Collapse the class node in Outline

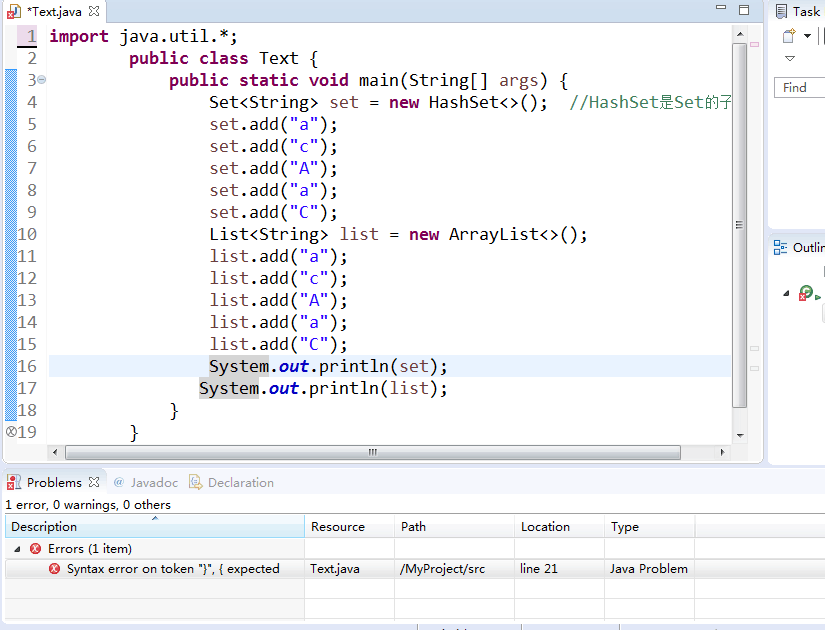pos(786,294)
